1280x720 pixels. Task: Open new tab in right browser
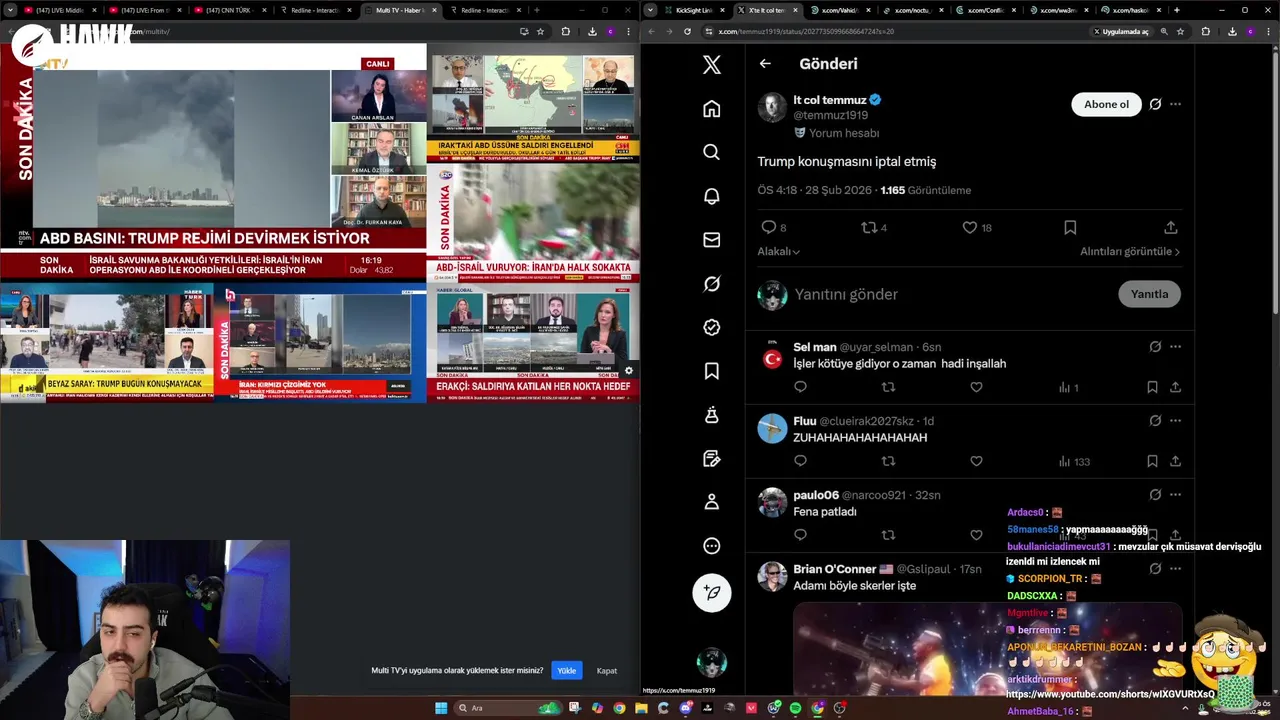click(x=1176, y=10)
